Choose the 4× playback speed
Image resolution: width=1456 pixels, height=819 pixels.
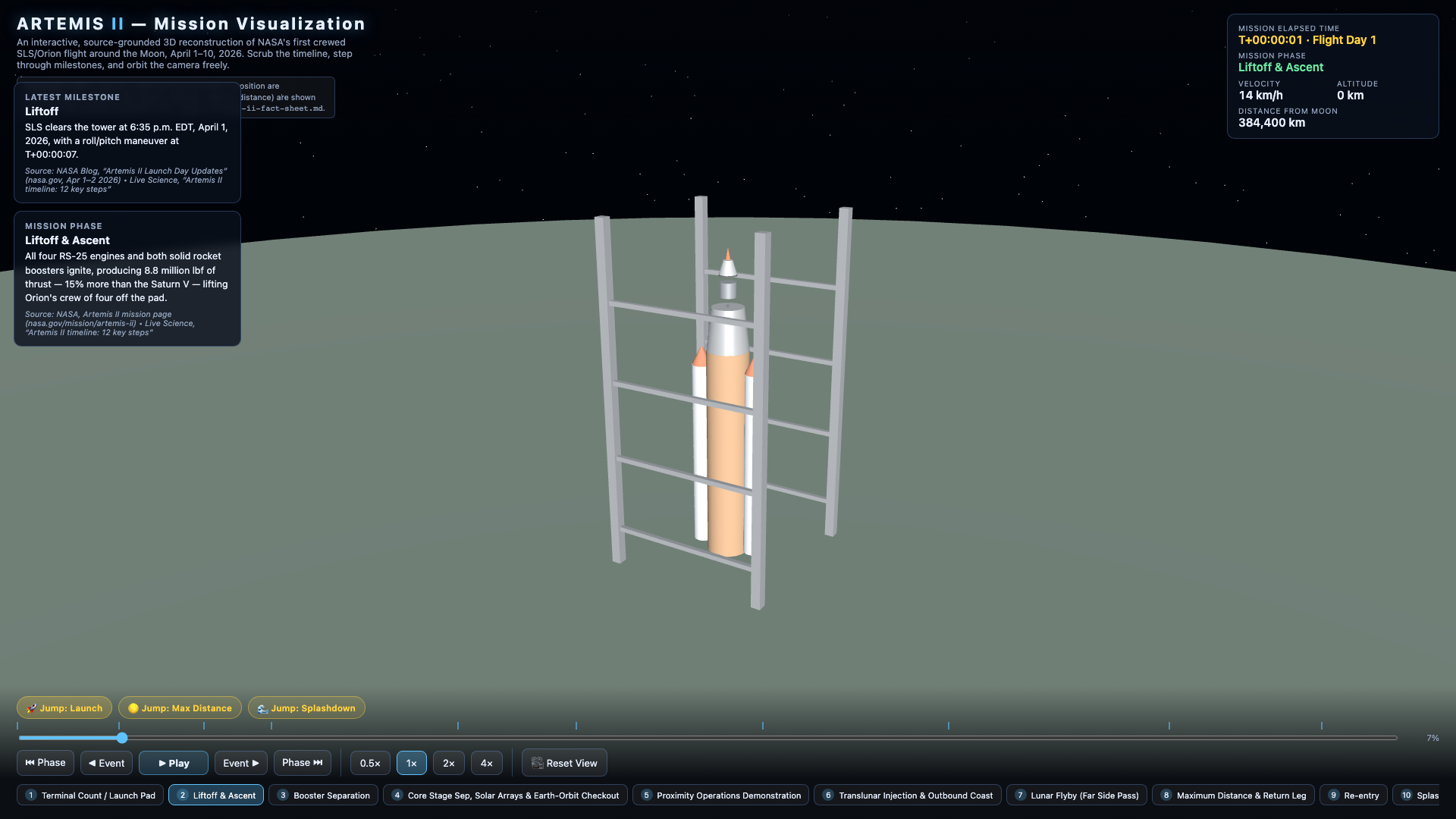(x=487, y=763)
